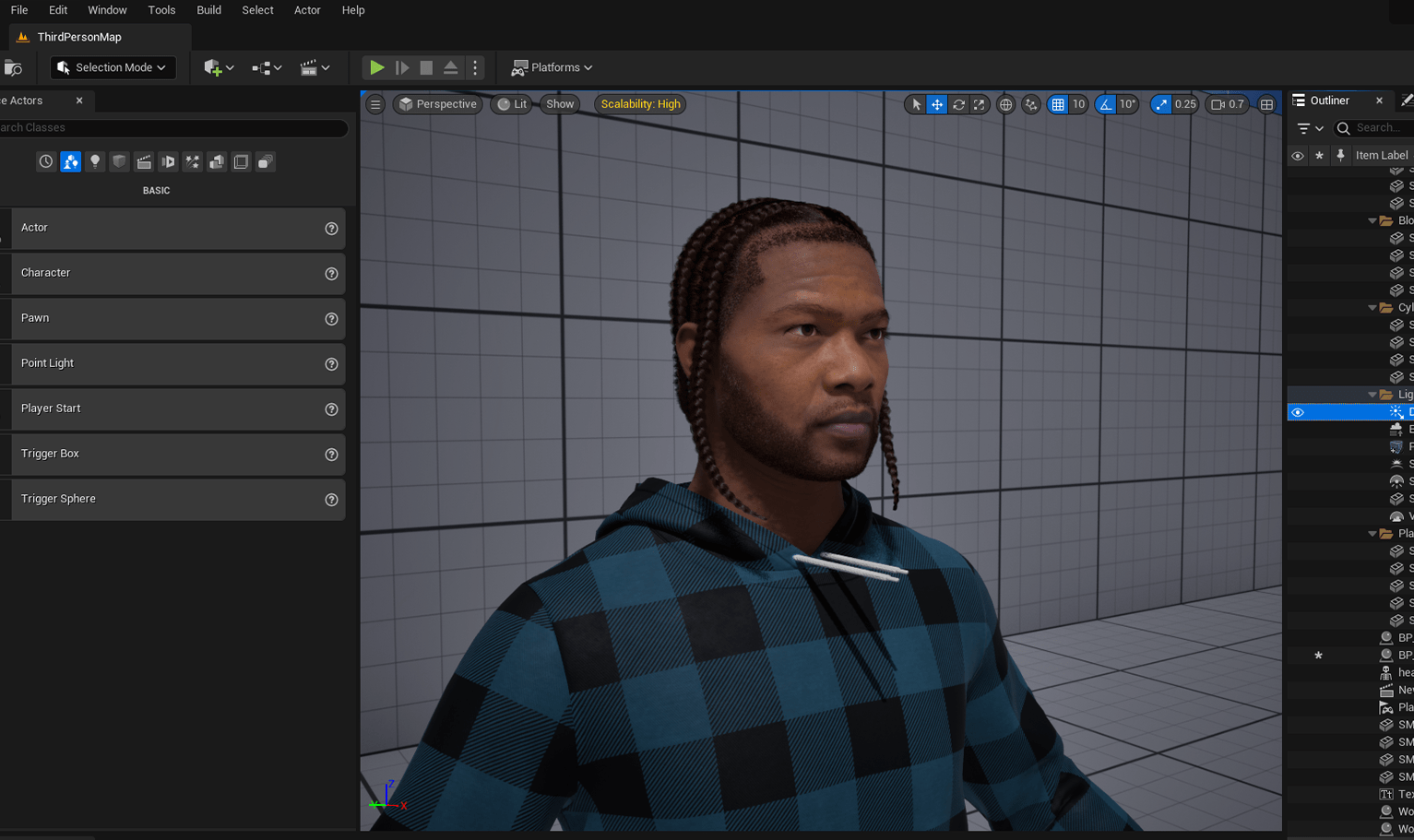The image size is (1414, 840).
Task: Close the Place Actors panel tab
Action: click(x=79, y=101)
